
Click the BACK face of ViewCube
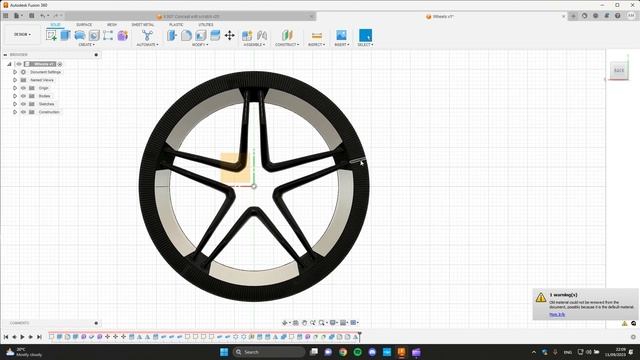pos(619,70)
